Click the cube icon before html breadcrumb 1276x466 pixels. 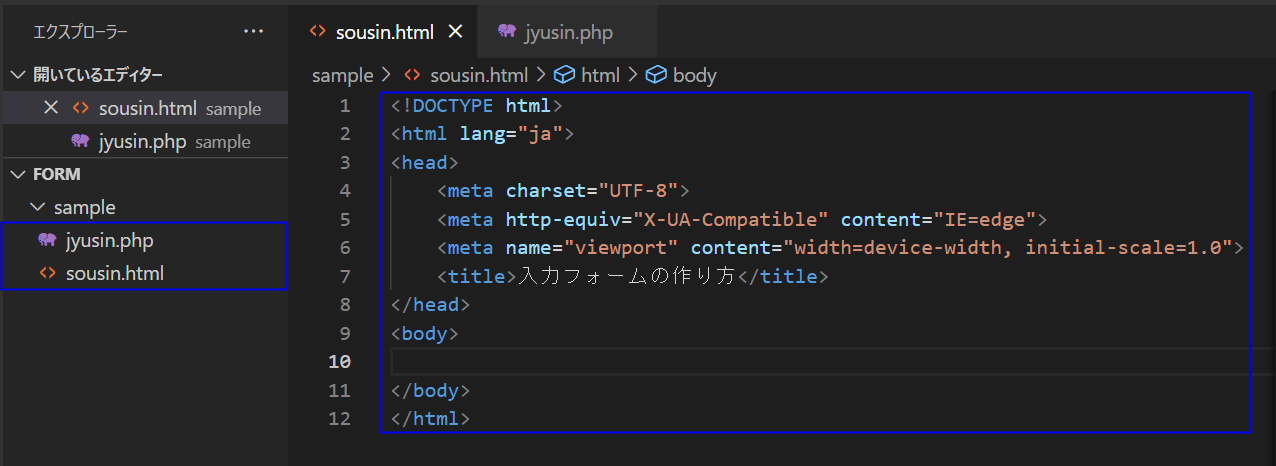pyautogui.click(x=565, y=75)
